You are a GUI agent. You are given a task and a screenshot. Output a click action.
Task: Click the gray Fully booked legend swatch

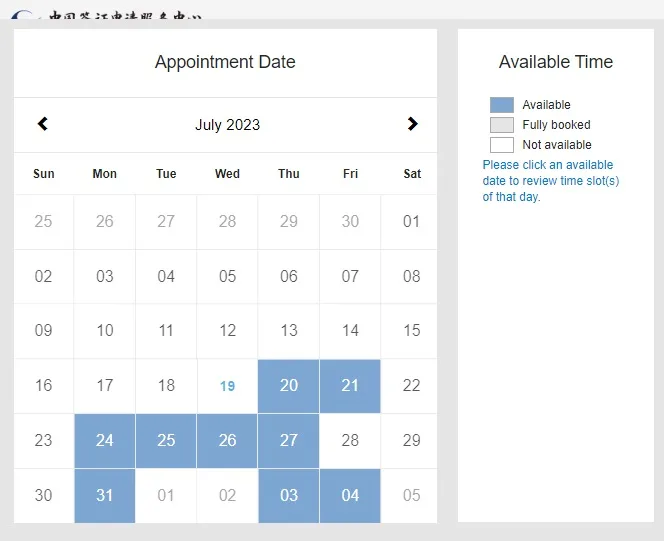(502, 125)
